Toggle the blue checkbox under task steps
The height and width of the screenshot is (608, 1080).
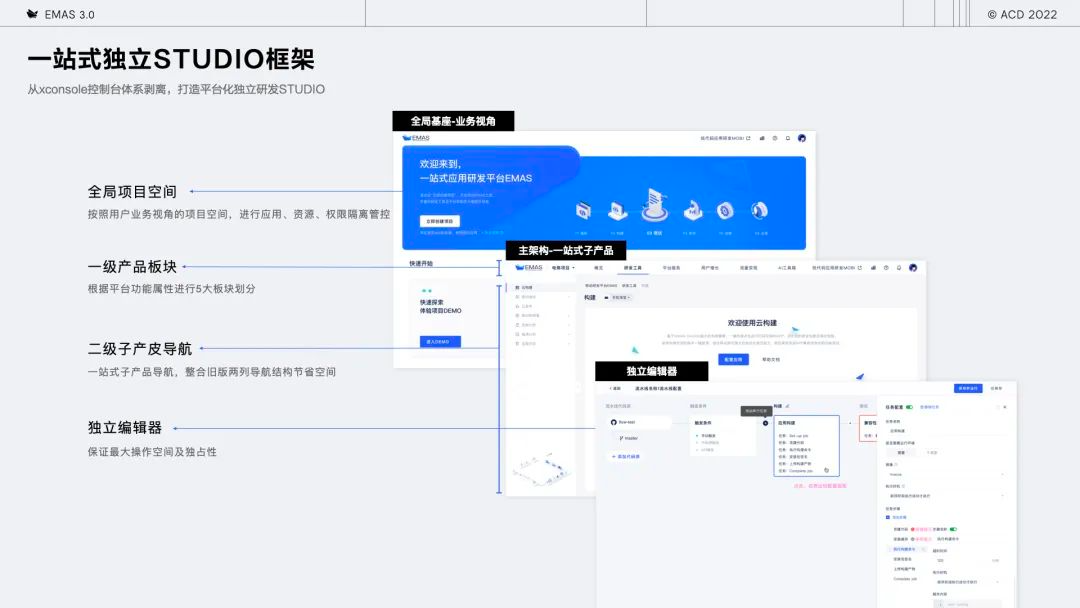click(x=888, y=517)
